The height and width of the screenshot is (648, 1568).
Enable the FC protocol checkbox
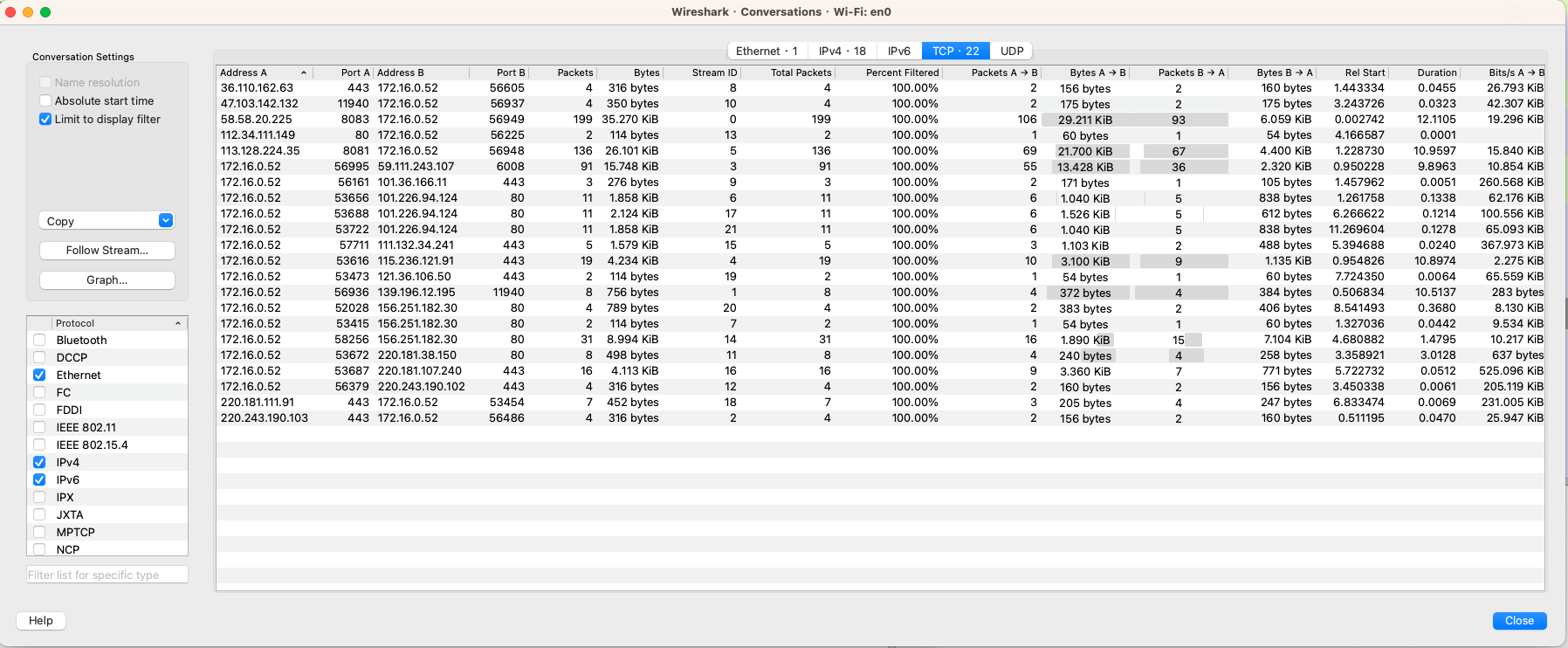coord(39,392)
